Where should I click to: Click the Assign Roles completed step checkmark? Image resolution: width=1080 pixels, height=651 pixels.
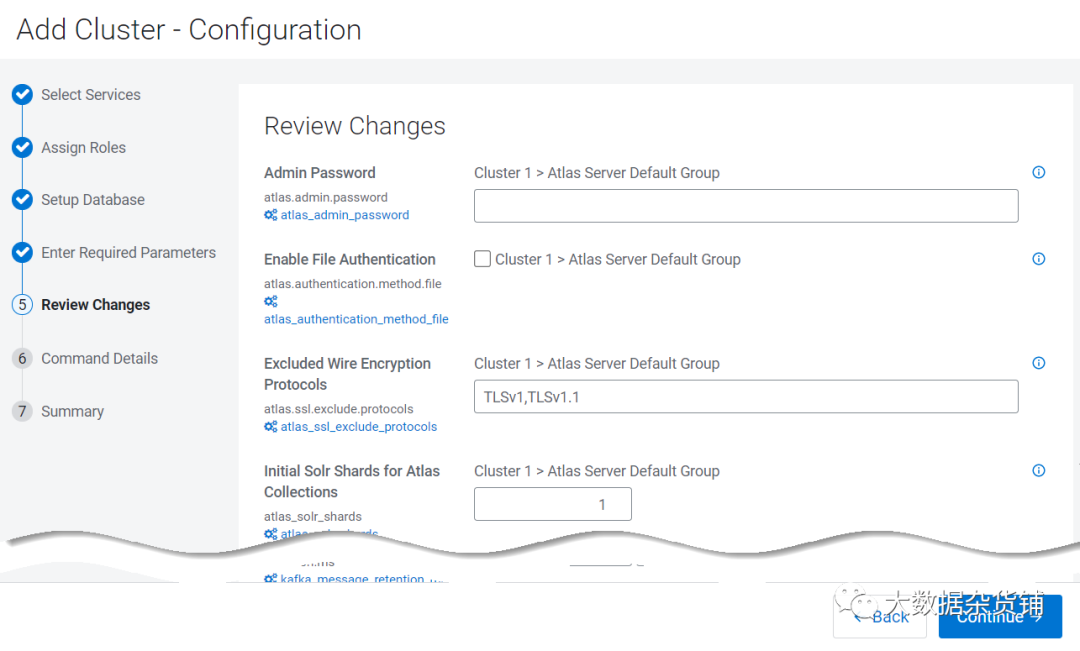pyautogui.click(x=22, y=147)
